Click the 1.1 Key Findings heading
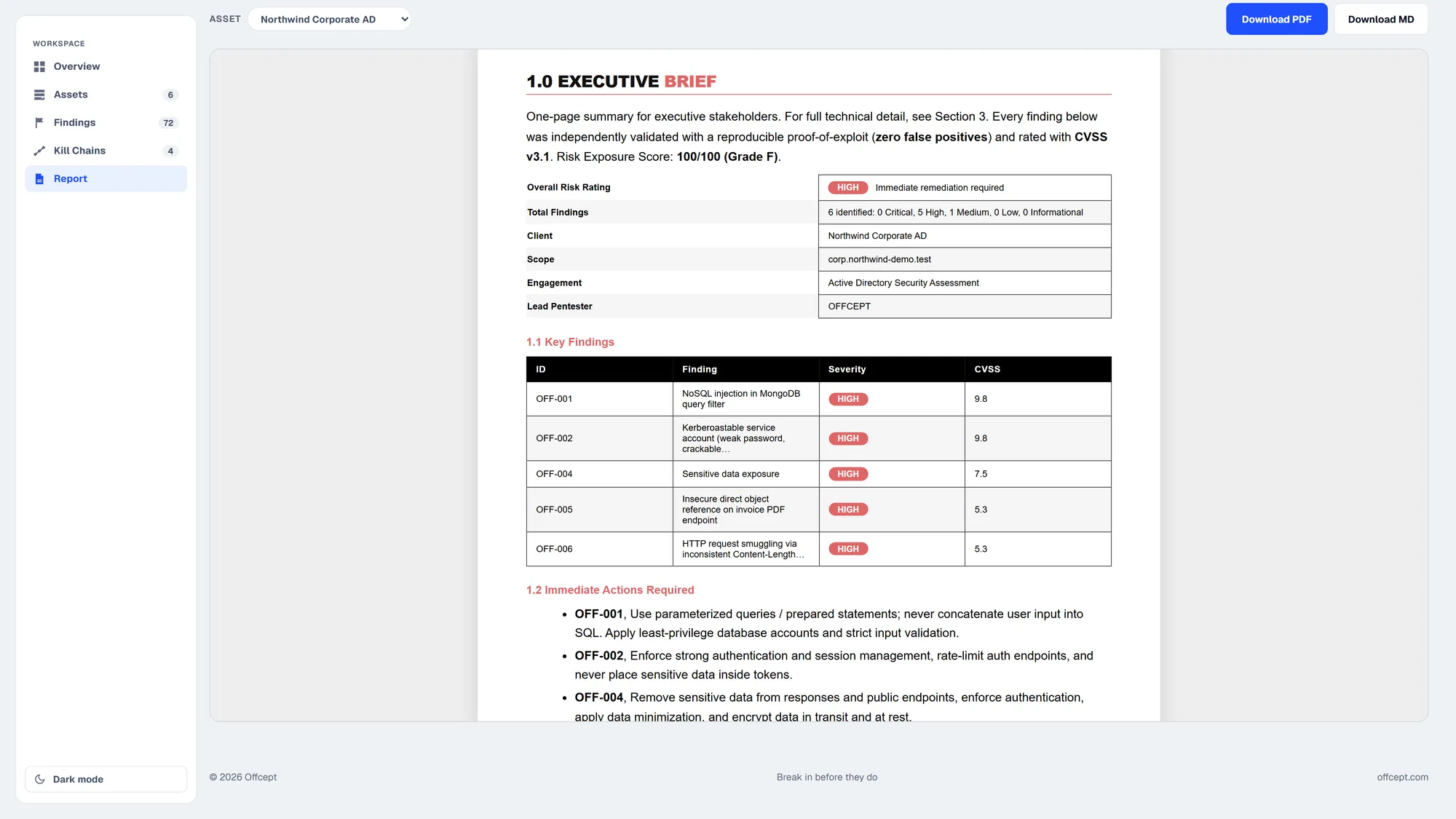Screen dimensions: 1456x819 (x=570, y=342)
